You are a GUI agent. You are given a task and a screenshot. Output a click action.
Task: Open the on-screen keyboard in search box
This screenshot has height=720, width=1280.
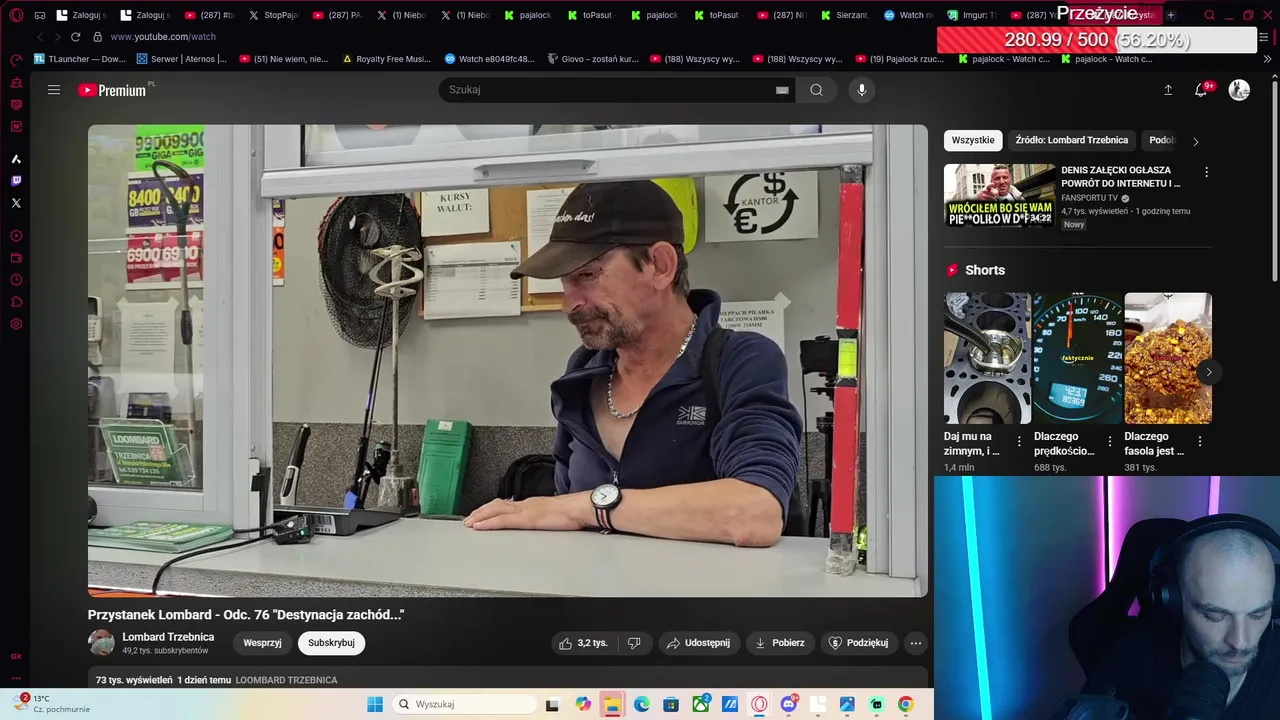782,90
